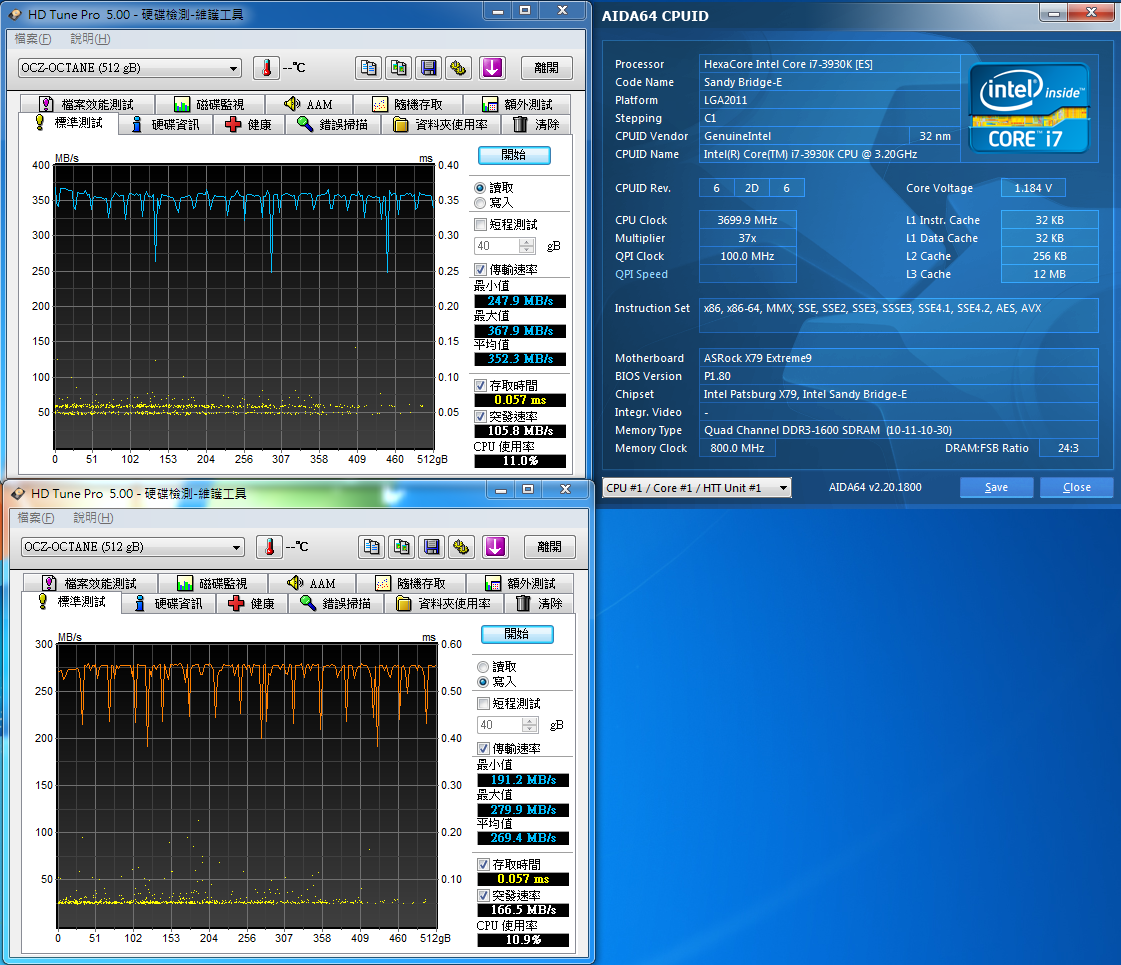Click purple down-arrow icon in lower HD Tune toolbar

[x=495, y=547]
